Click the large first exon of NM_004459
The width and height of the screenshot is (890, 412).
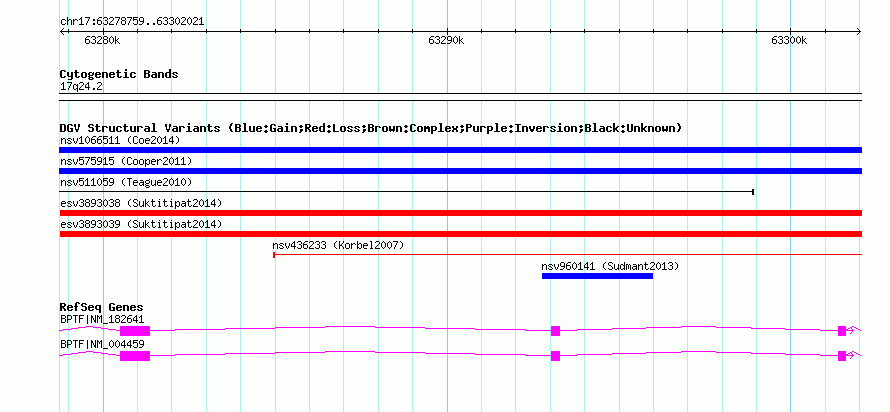[135, 356]
